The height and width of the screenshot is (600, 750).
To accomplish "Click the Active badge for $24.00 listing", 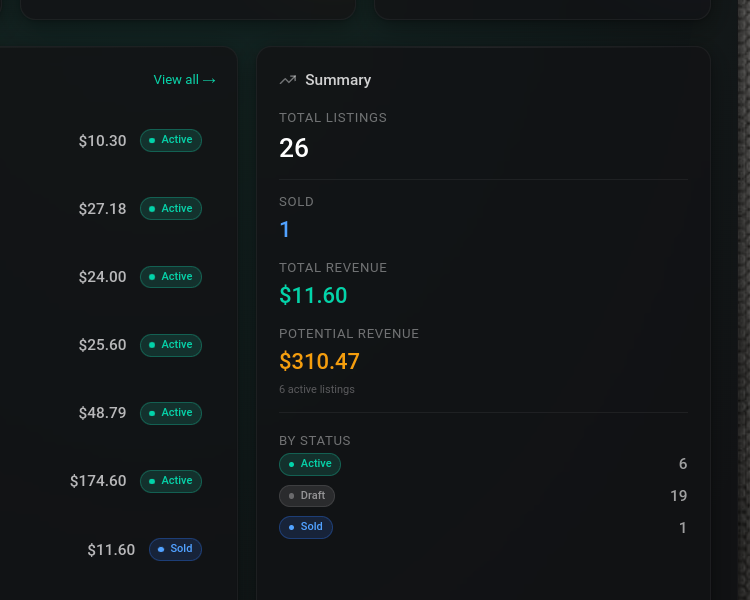I will point(171,277).
